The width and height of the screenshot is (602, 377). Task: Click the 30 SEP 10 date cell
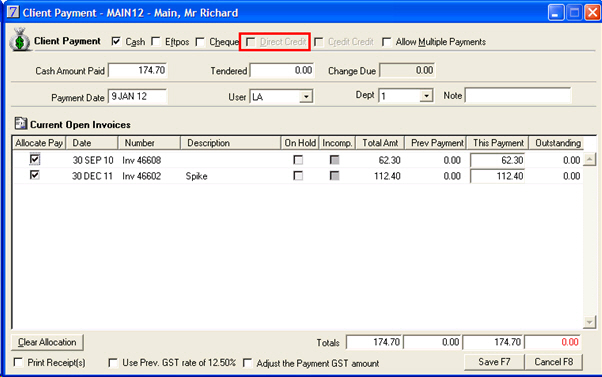[93, 160]
